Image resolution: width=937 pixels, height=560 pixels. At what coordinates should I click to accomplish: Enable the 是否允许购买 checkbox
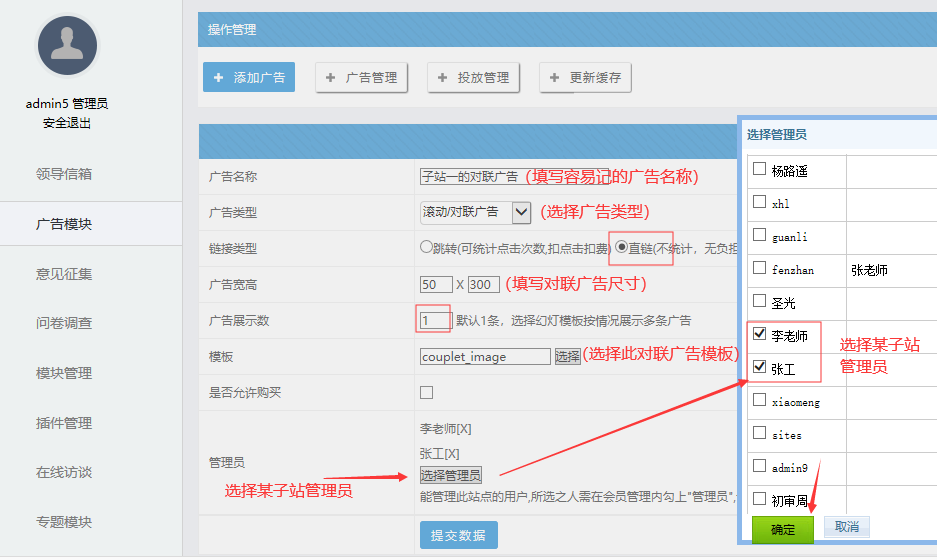coord(427,393)
